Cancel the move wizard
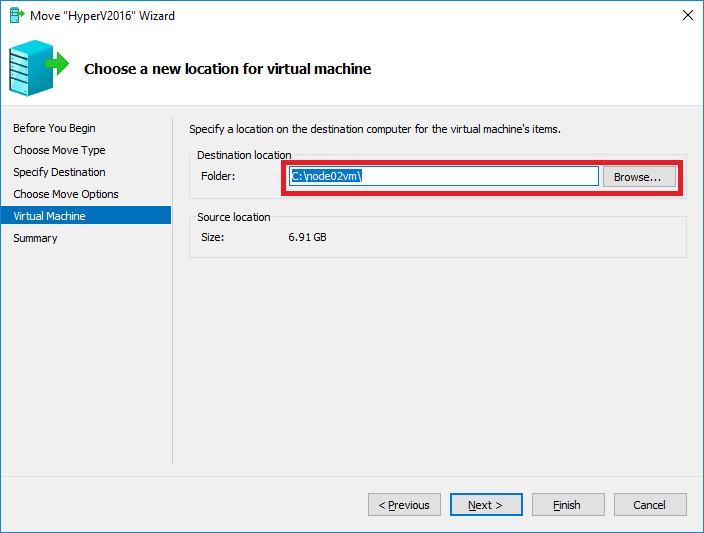Screen dimensions: 704x533 pos(650,505)
